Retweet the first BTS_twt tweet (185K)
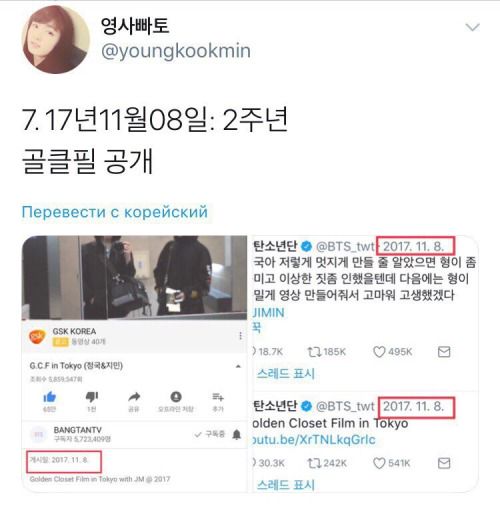 point(327,352)
